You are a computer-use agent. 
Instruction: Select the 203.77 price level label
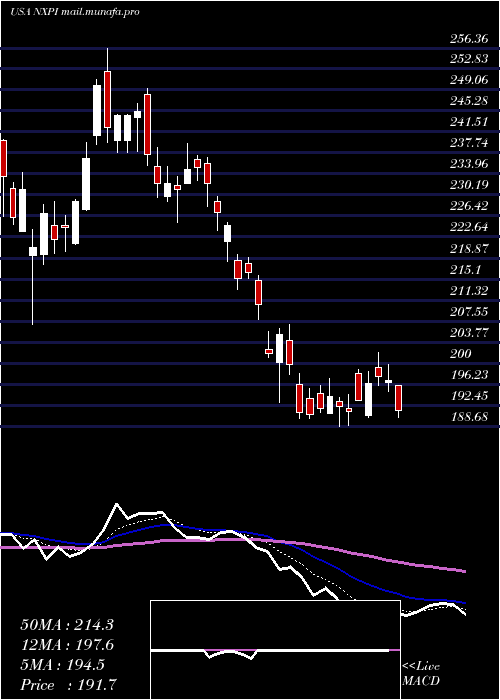click(x=469, y=333)
